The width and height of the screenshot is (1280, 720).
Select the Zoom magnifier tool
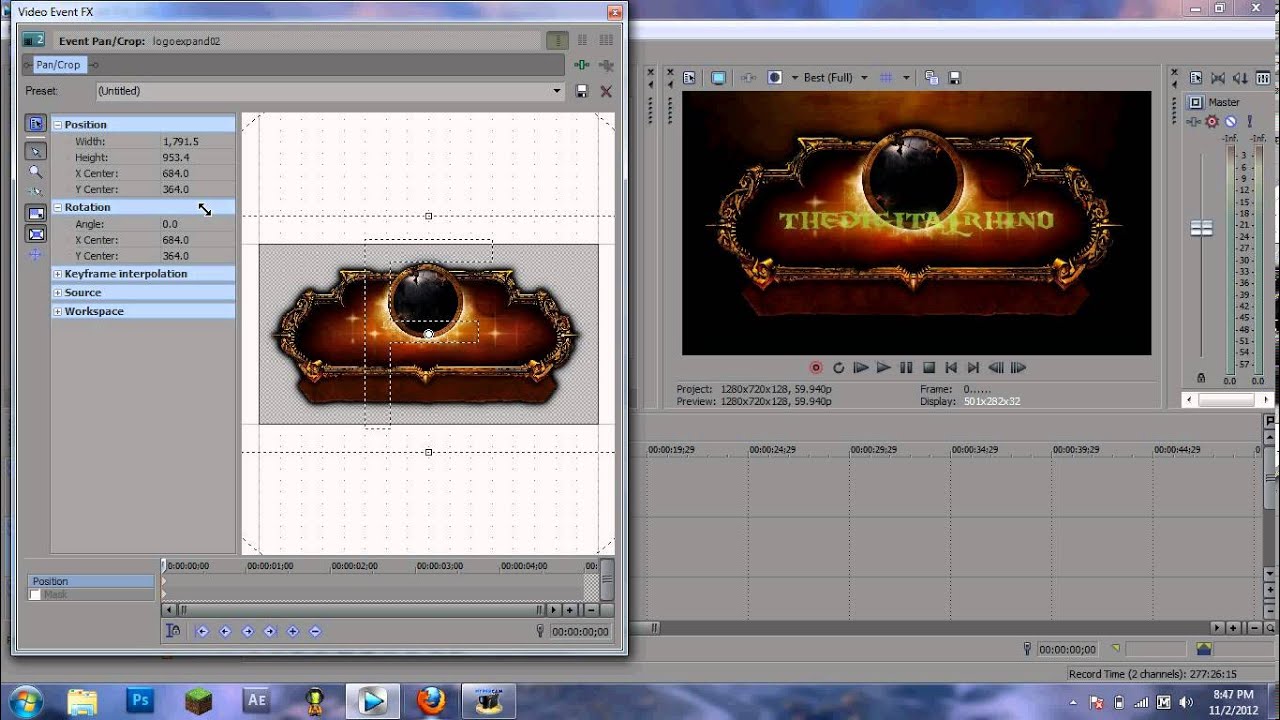click(36, 171)
